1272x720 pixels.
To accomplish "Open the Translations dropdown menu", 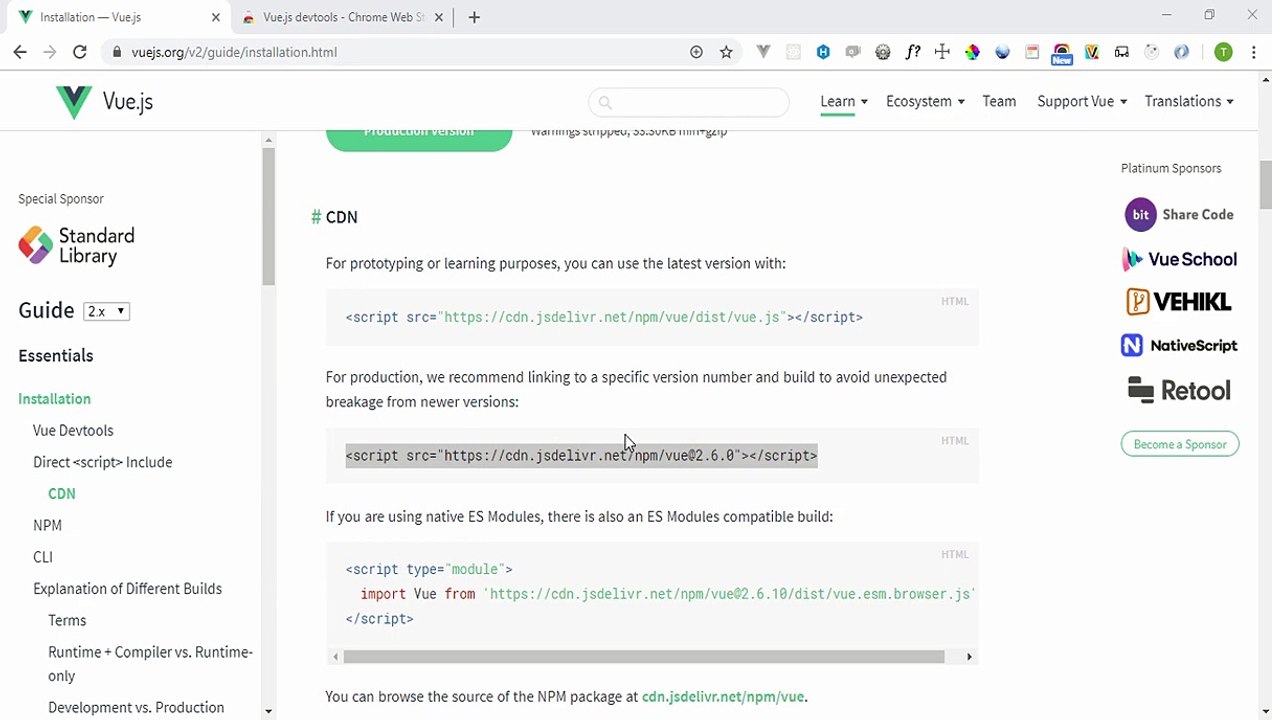I will pos(1189,101).
